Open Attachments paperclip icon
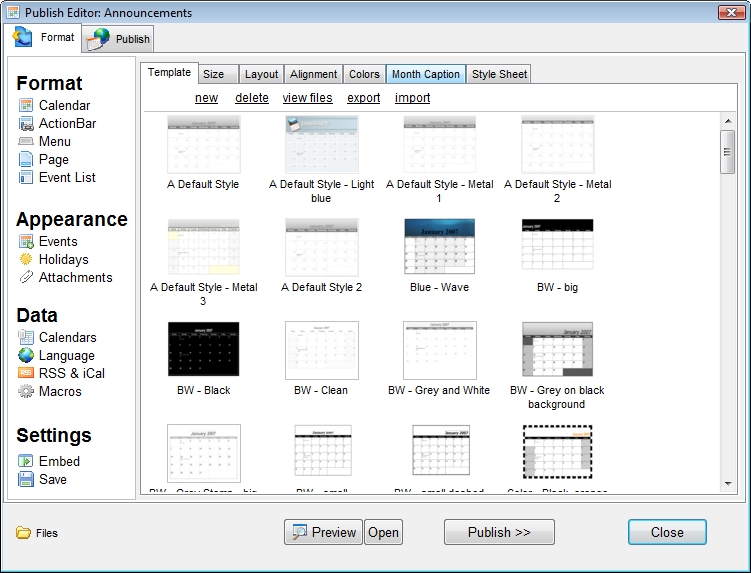The width and height of the screenshot is (751, 573). (x=26, y=278)
